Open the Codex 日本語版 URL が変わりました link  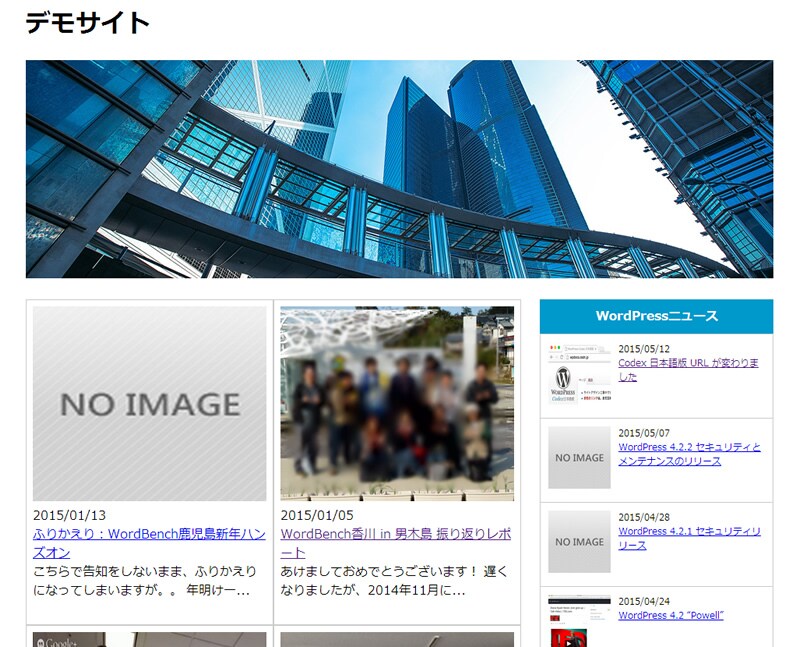[x=688, y=370]
